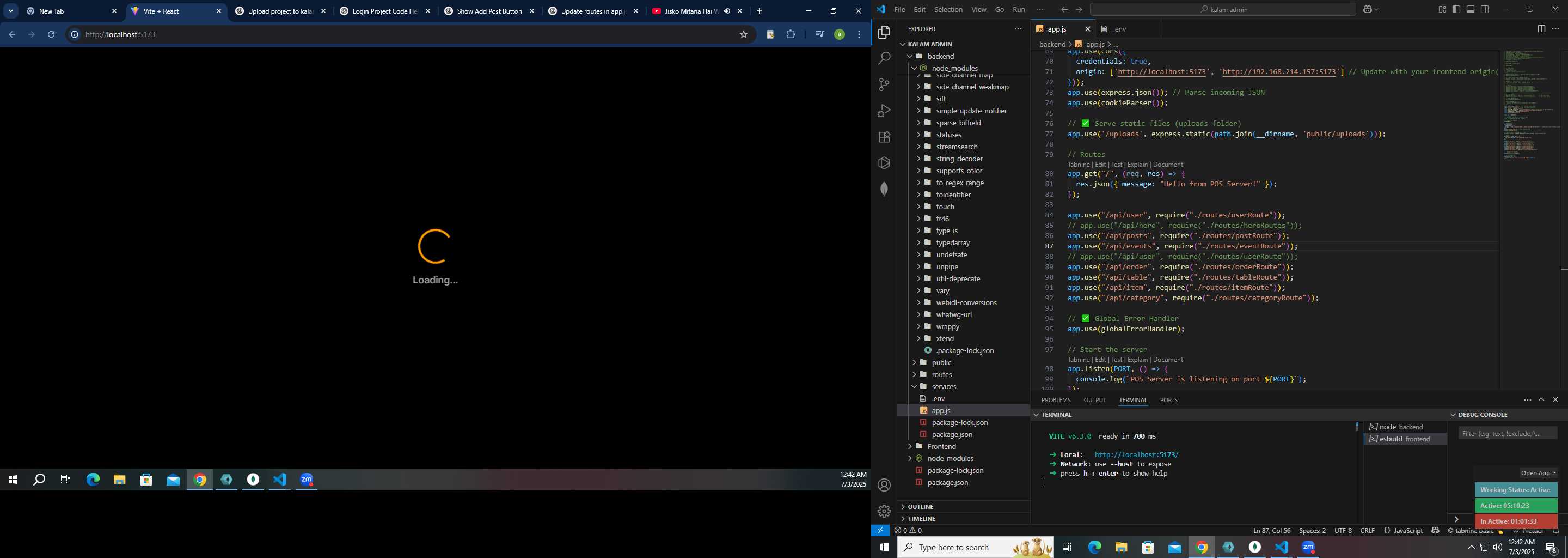Open the Selection menu in VS Code
Image resolution: width=1568 pixels, height=558 pixels.
click(x=948, y=9)
